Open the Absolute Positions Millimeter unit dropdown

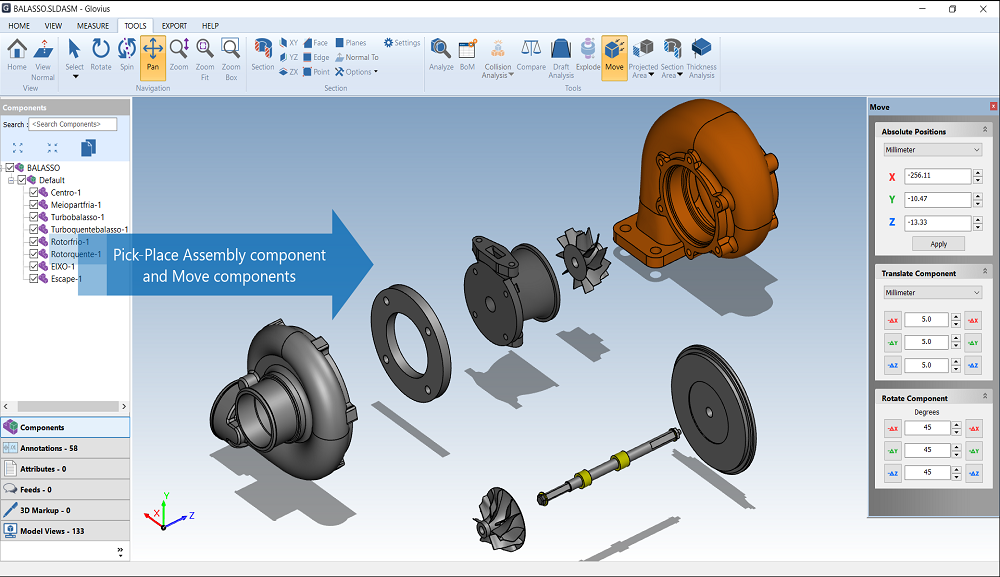point(932,150)
